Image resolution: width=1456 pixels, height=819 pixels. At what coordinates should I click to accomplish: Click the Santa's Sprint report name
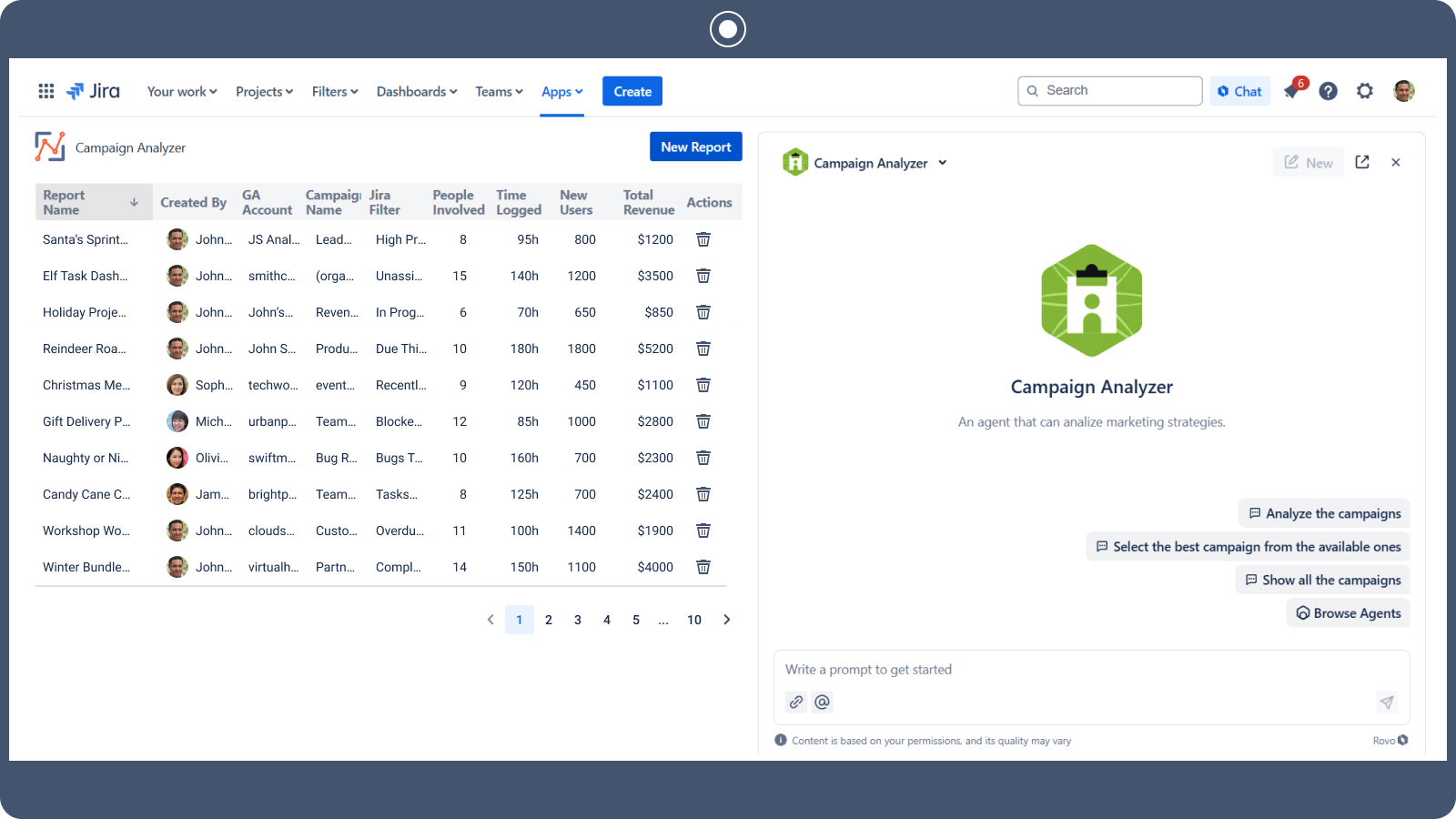86,239
